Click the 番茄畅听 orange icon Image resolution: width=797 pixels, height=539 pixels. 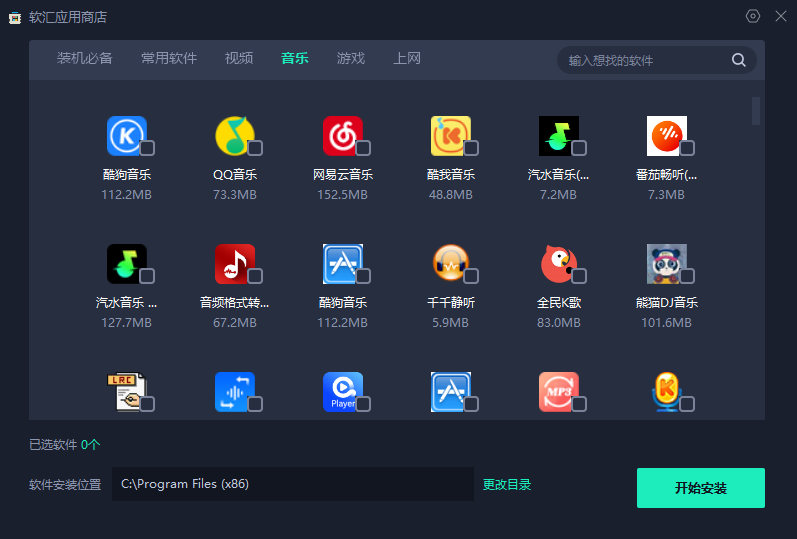666,136
